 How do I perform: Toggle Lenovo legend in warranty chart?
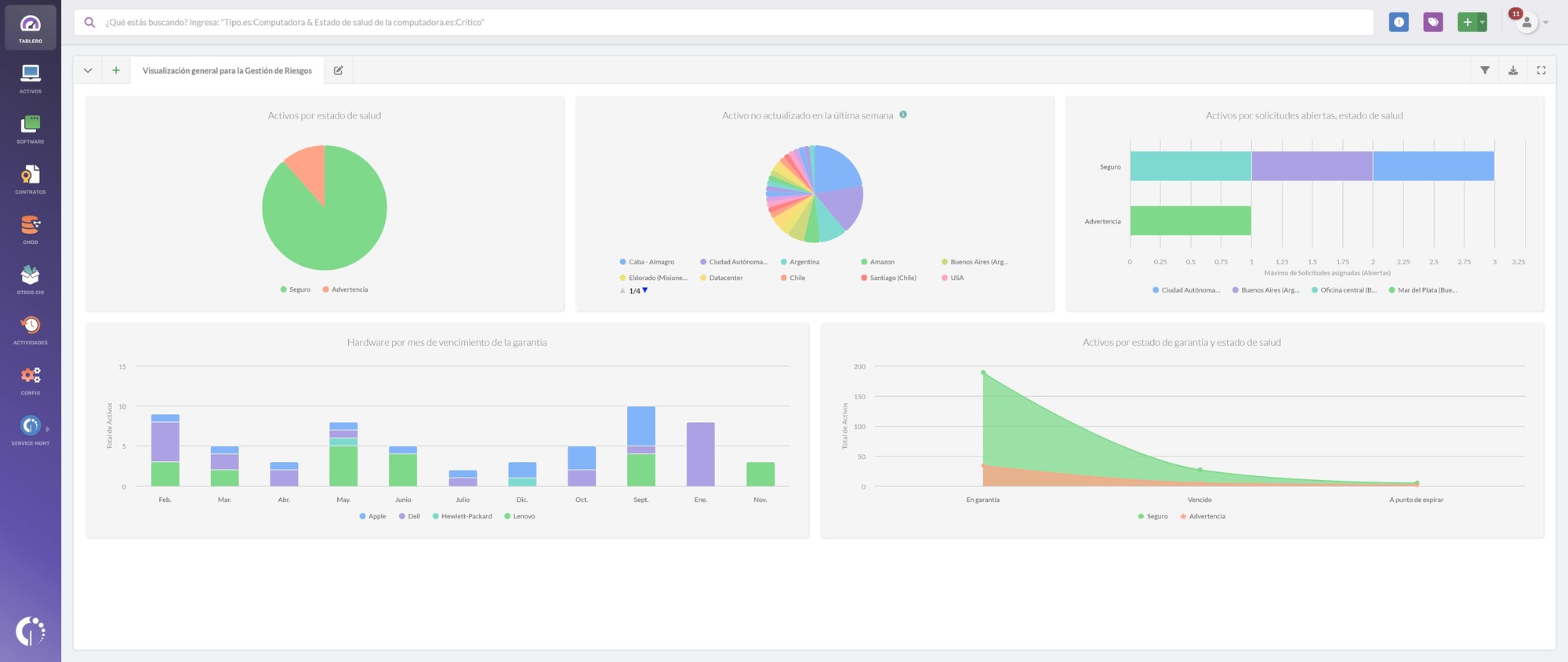pos(519,516)
